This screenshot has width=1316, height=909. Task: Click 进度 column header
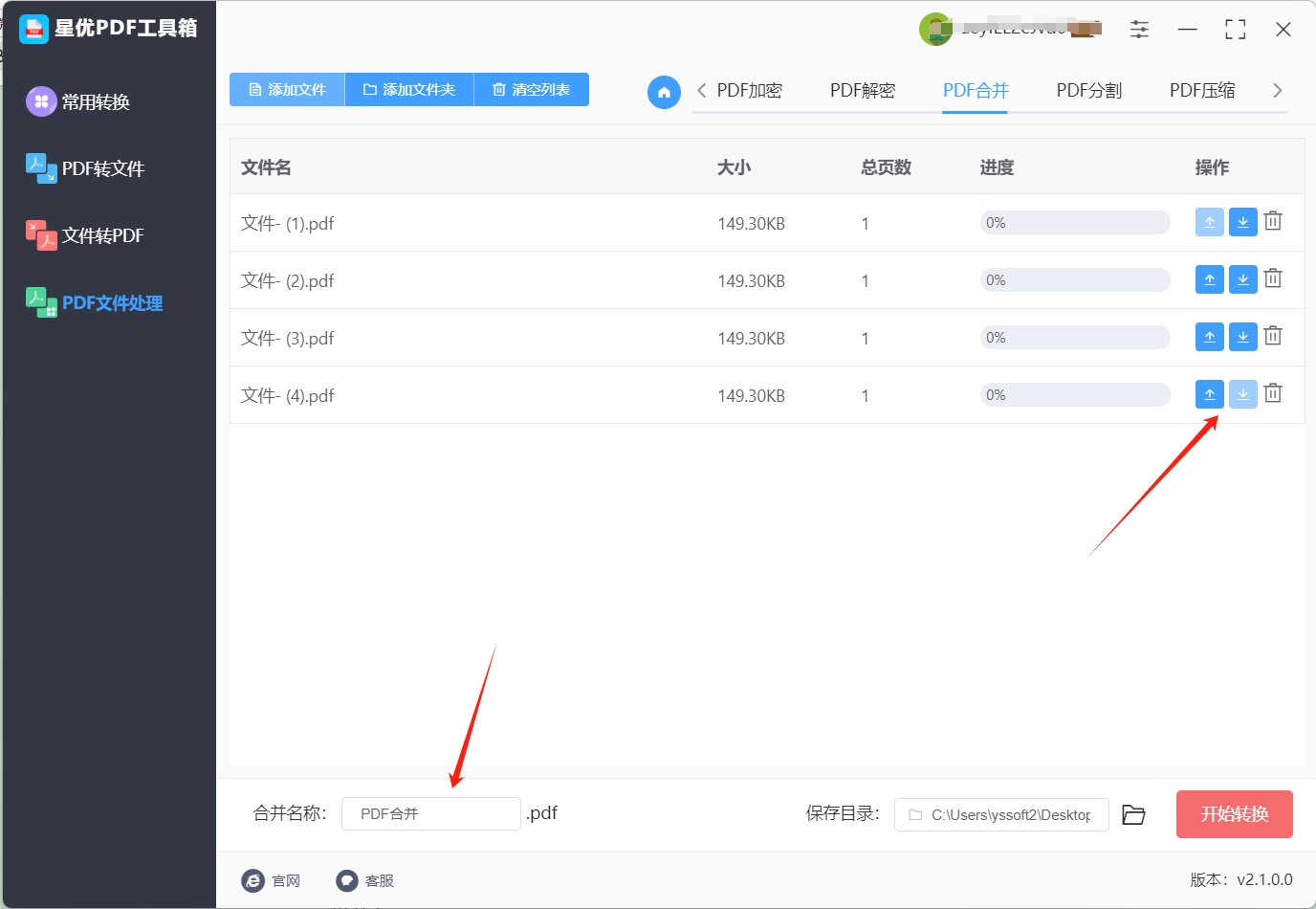(997, 167)
